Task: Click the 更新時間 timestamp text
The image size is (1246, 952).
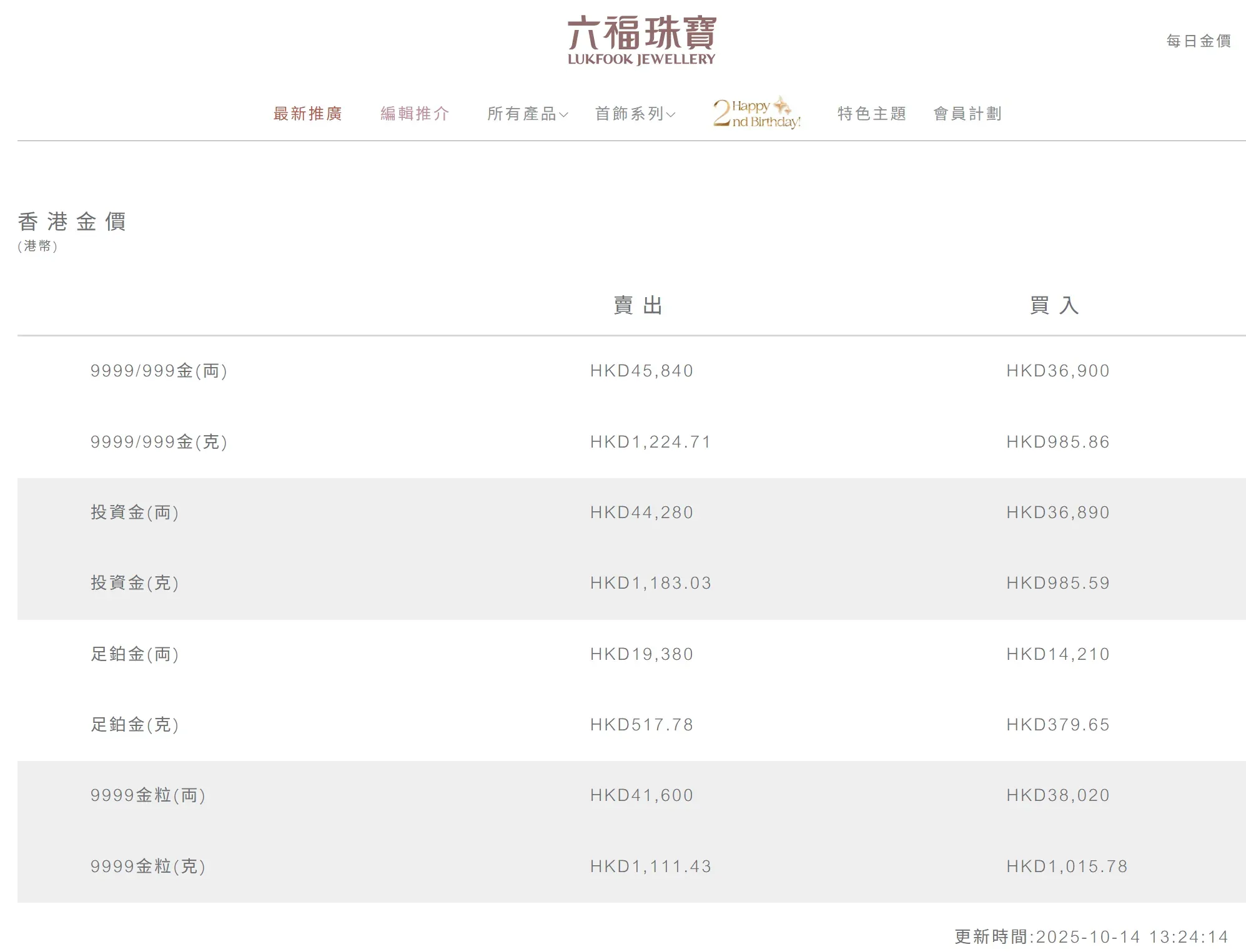Action: pos(1090,936)
